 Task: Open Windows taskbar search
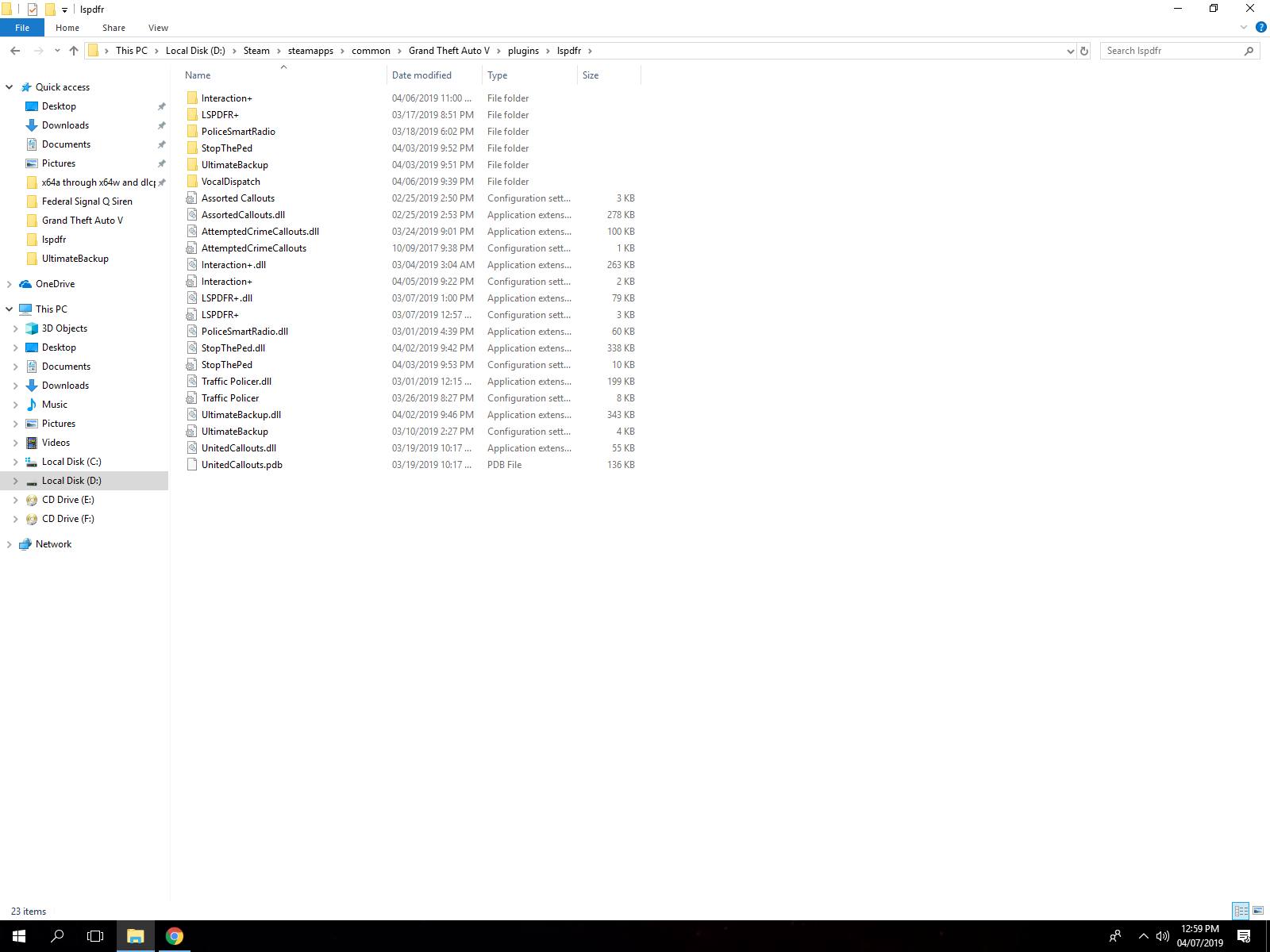coord(57,936)
